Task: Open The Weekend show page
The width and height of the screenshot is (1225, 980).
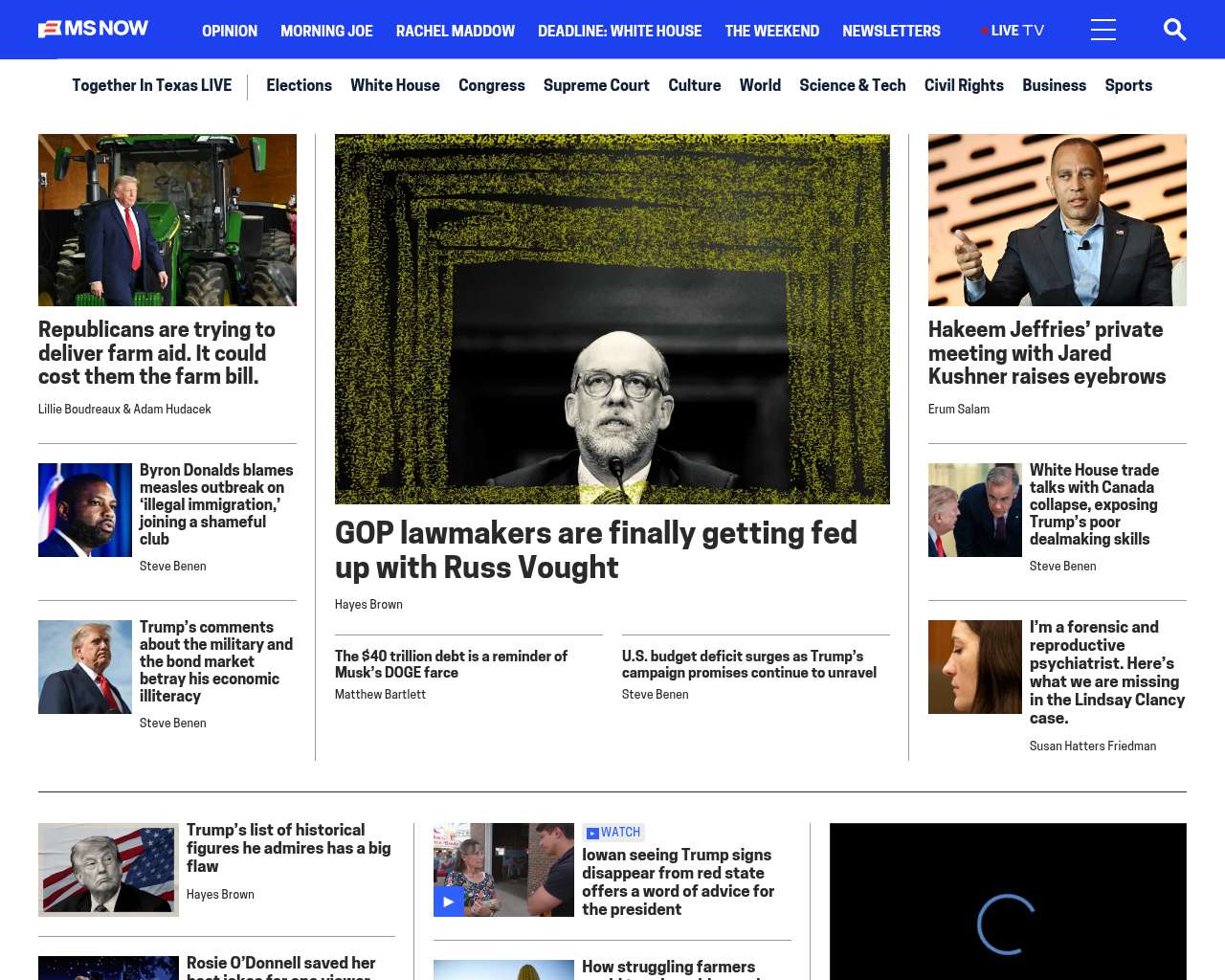Action: [771, 31]
